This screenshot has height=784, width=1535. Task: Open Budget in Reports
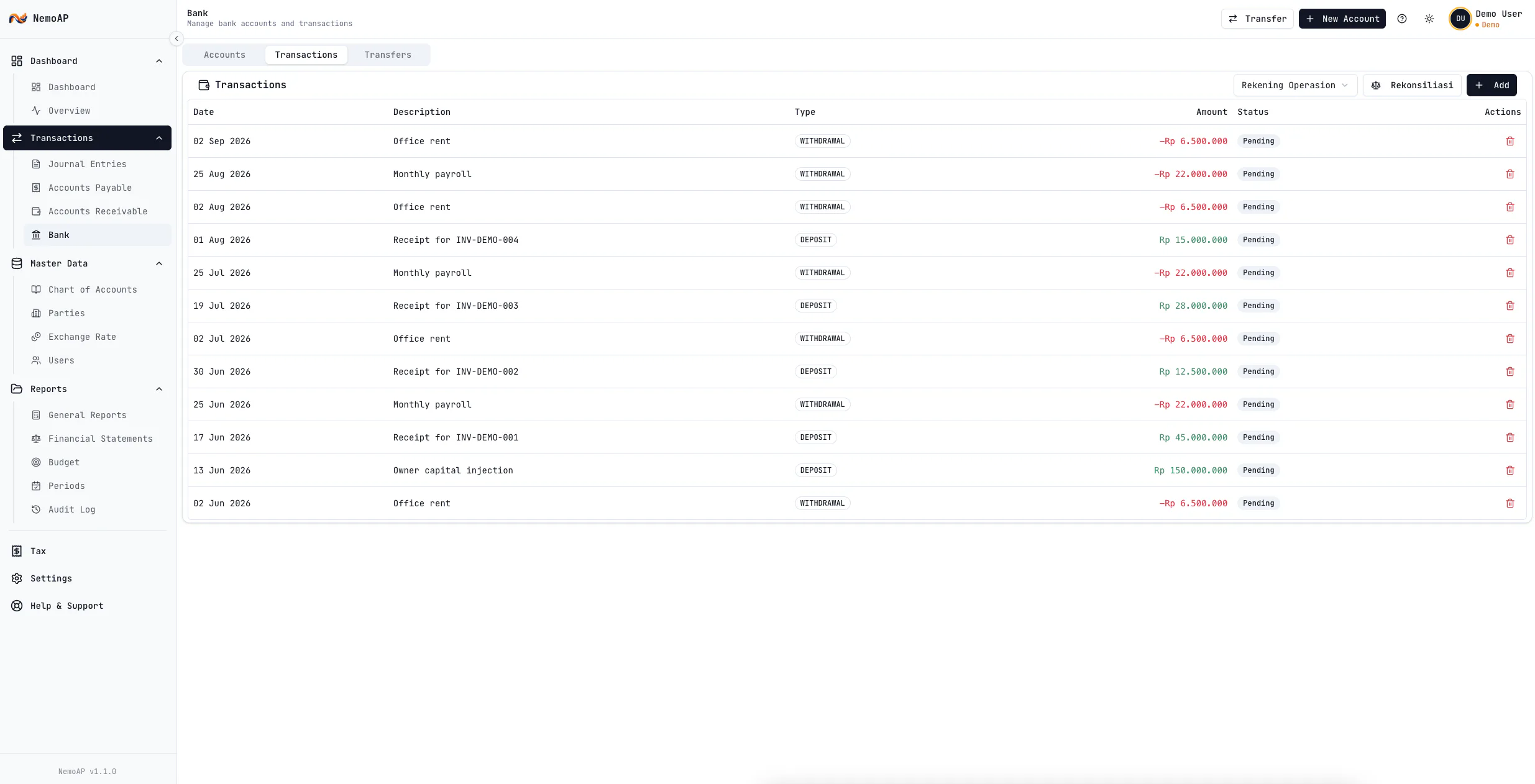pos(98,462)
